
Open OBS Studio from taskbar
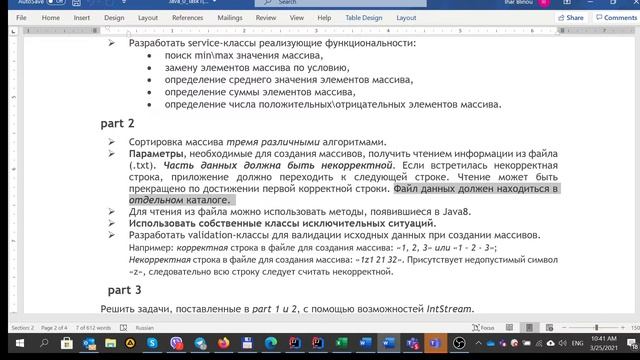coord(459,343)
